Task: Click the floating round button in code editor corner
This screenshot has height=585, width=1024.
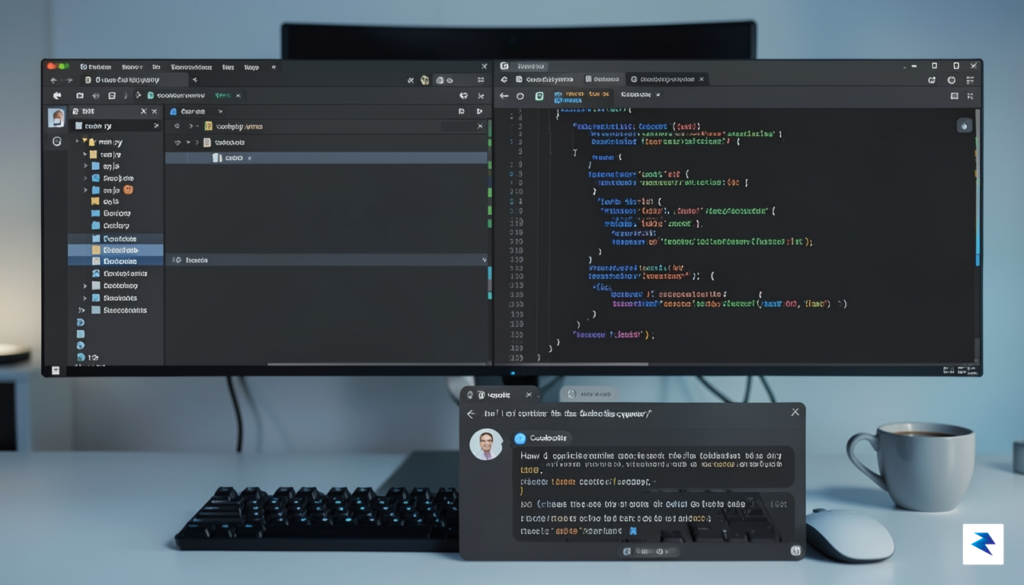Action: (964, 126)
